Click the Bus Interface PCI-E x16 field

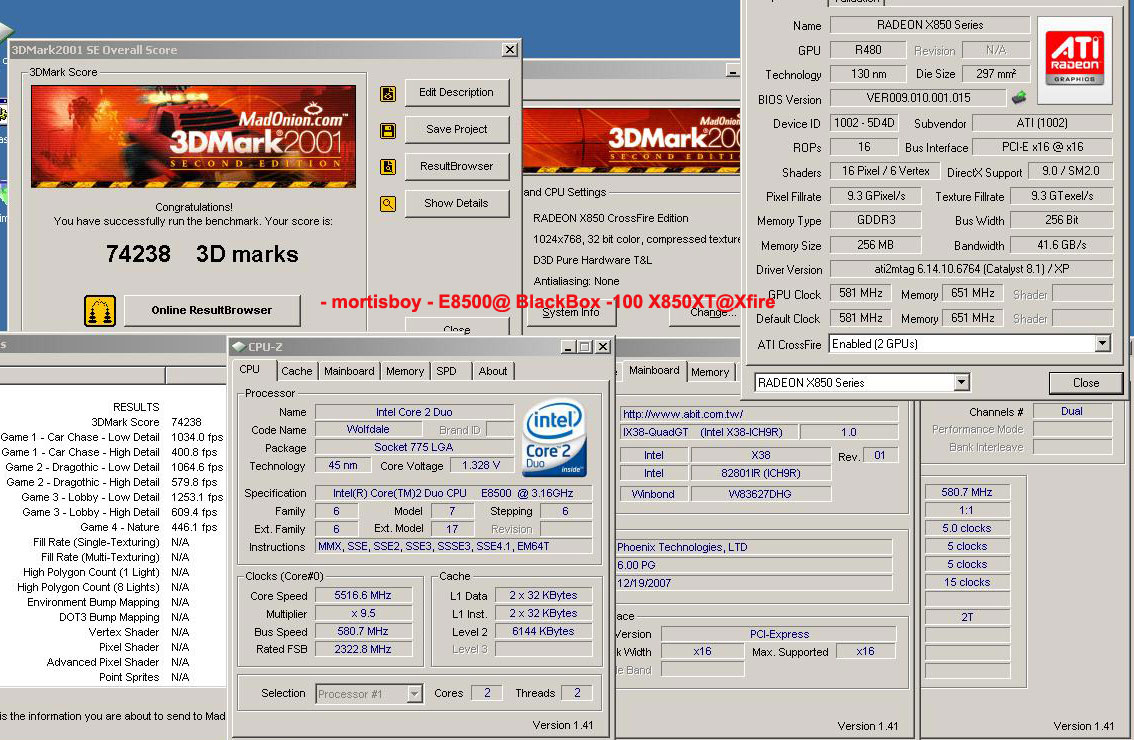1042,147
